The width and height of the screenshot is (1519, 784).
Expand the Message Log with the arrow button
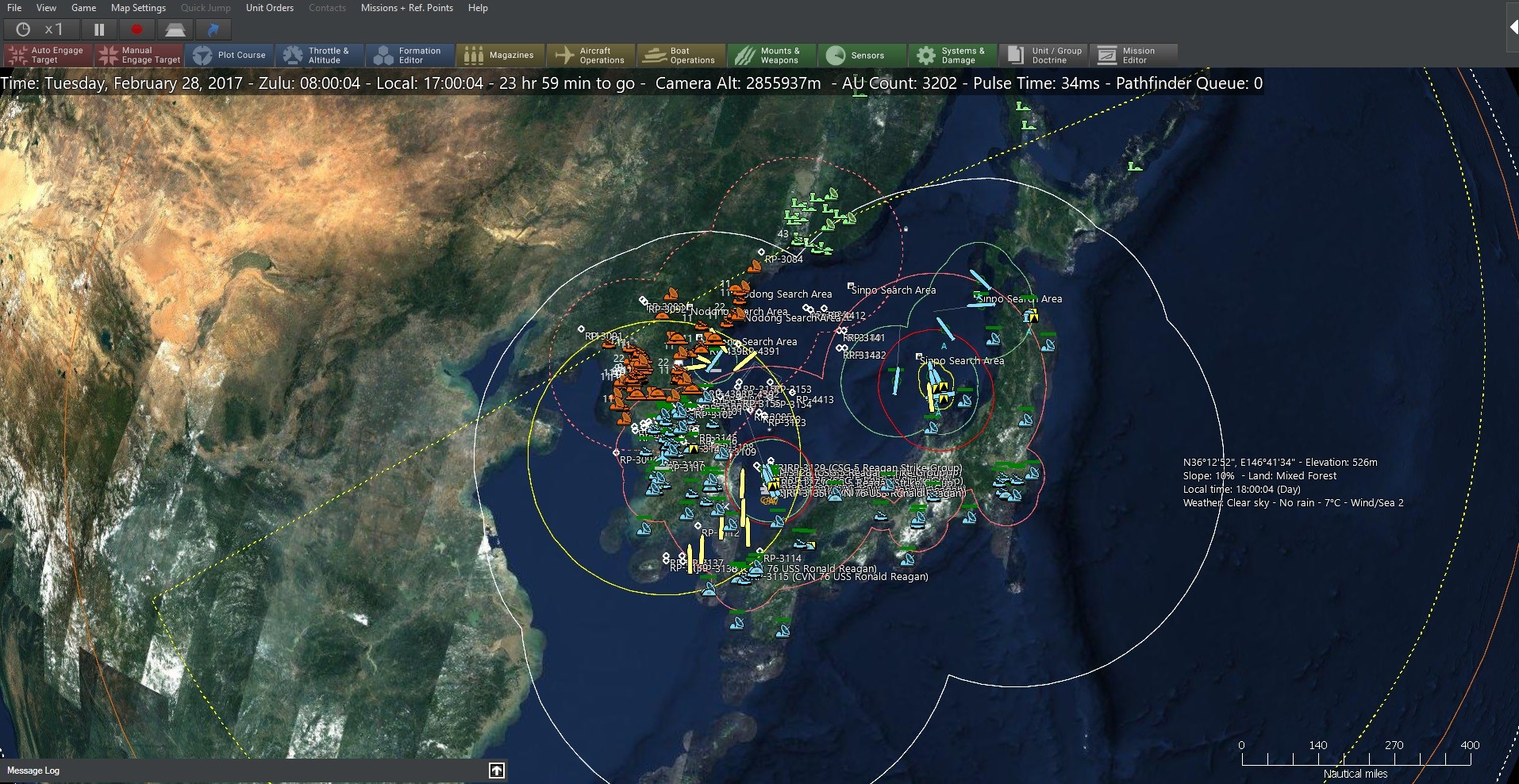498,771
